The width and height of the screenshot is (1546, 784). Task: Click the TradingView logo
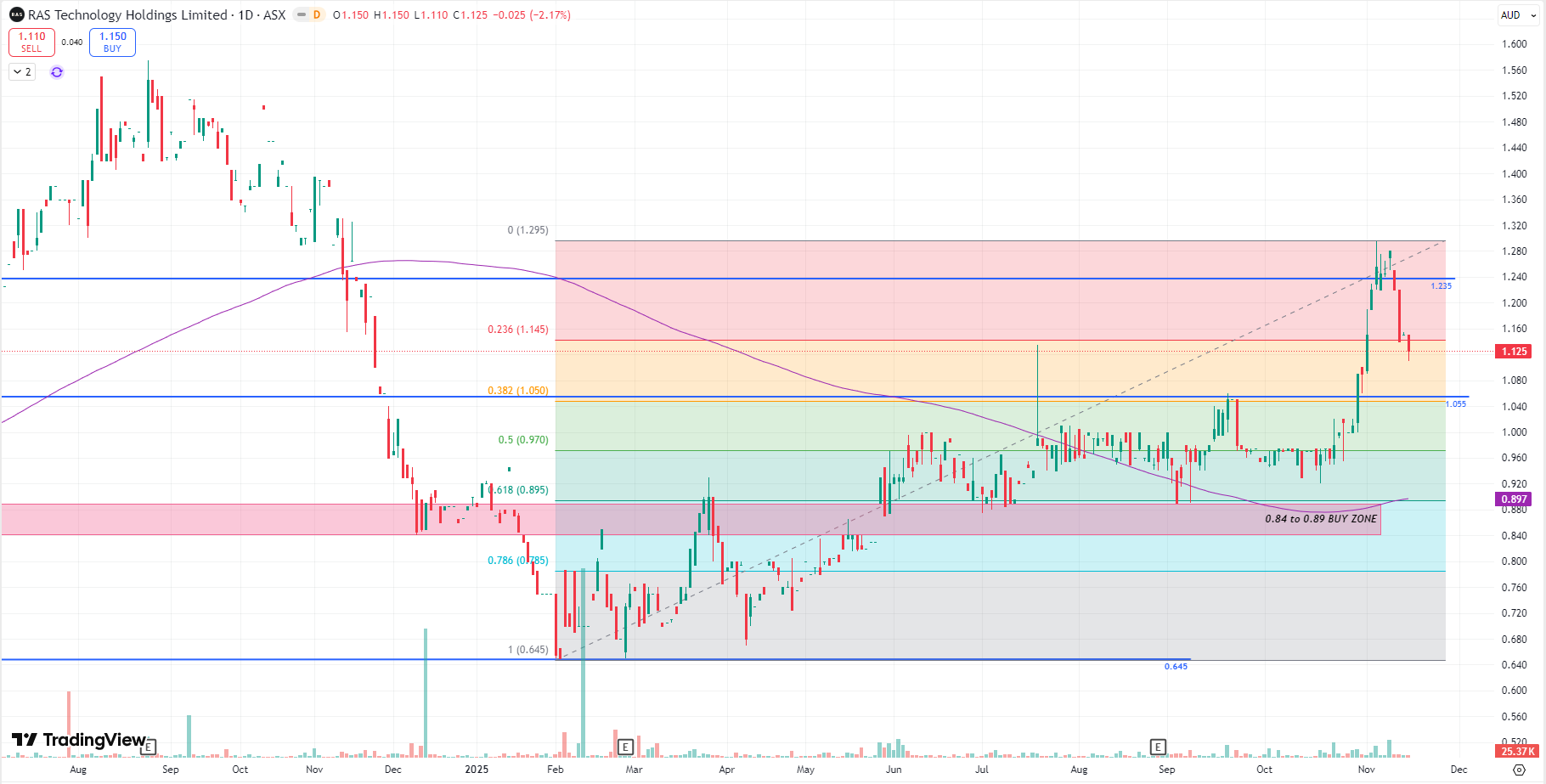point(79,740)
